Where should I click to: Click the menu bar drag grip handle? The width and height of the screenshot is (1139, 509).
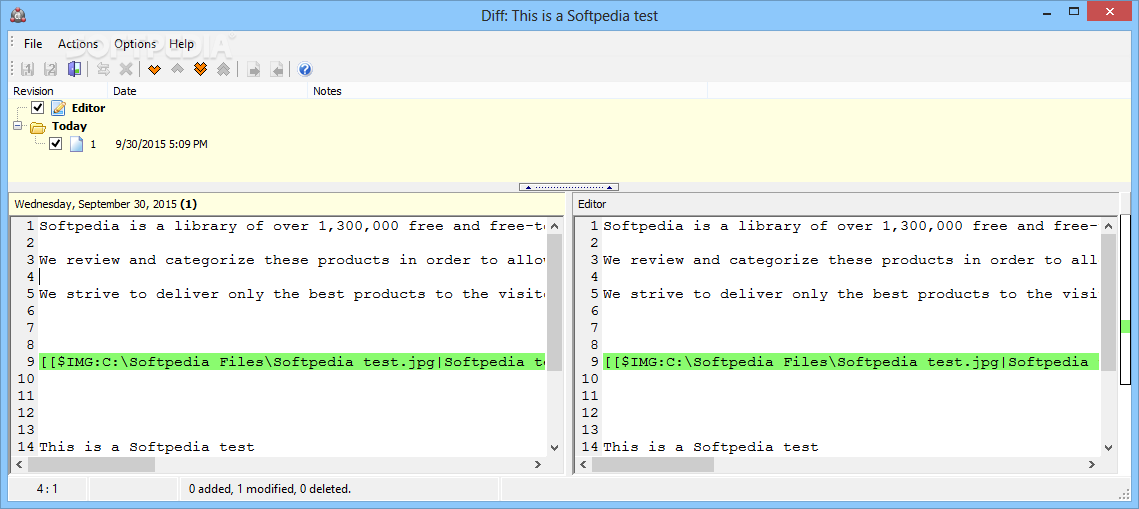point(12,44)
